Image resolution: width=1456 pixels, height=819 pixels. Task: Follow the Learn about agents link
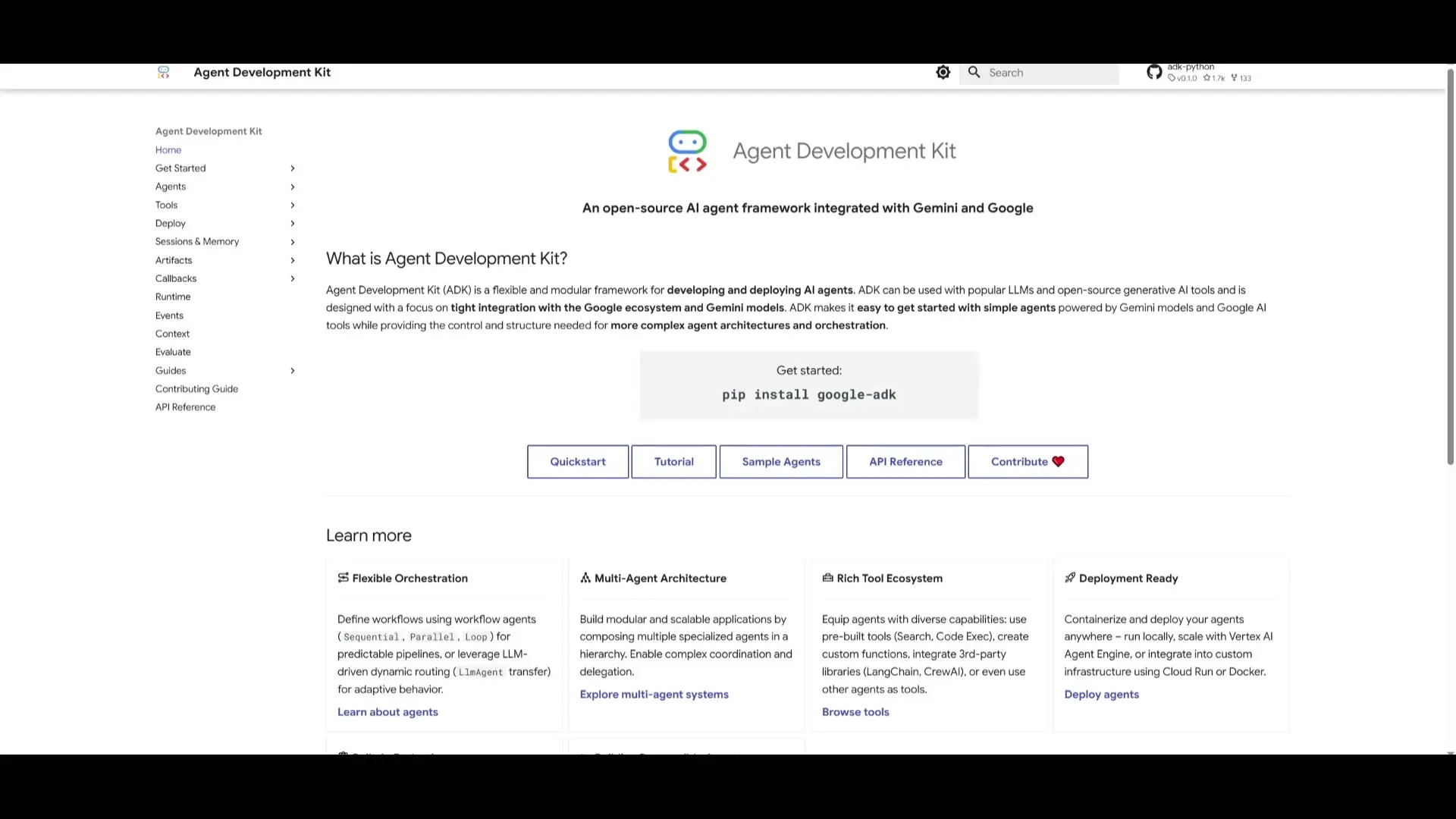click(388, 712)
